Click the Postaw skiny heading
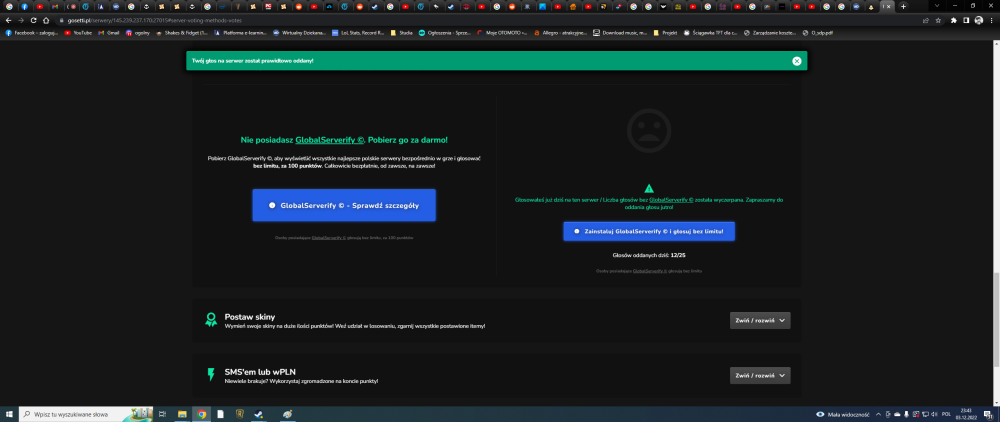1000x422 pixels. pos(249,317)
